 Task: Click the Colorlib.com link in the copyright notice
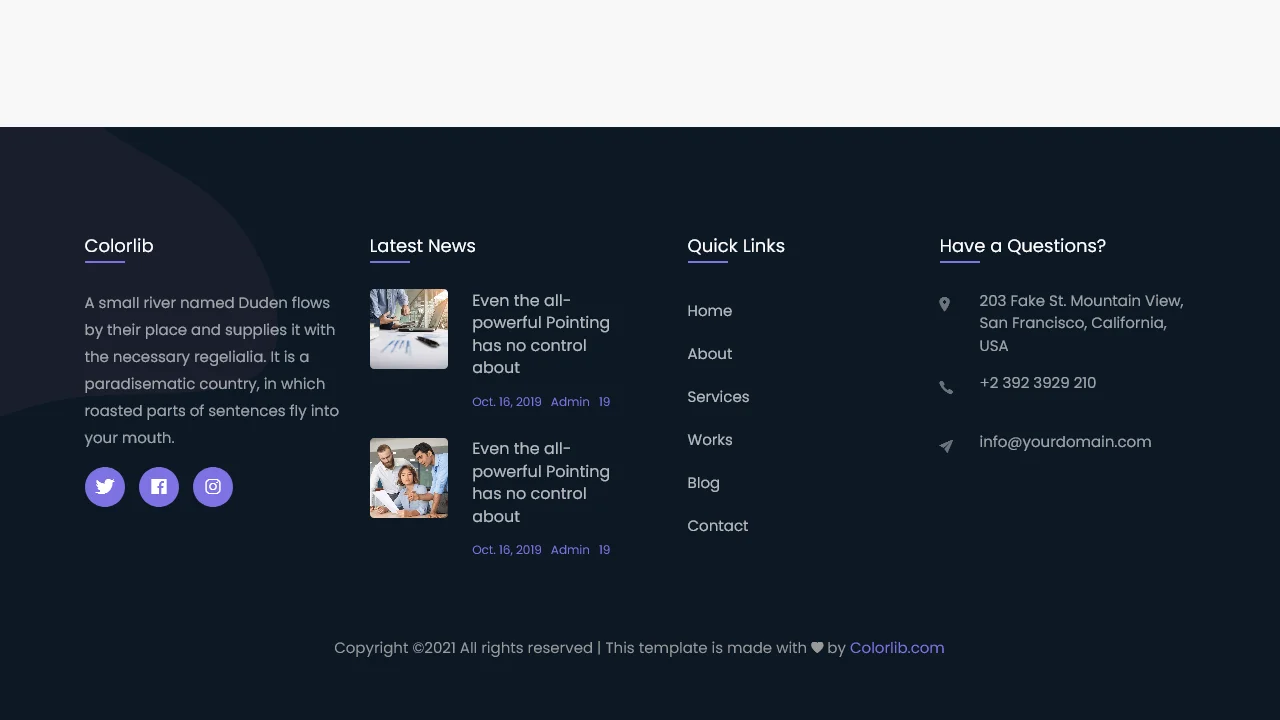click(896, 647)
